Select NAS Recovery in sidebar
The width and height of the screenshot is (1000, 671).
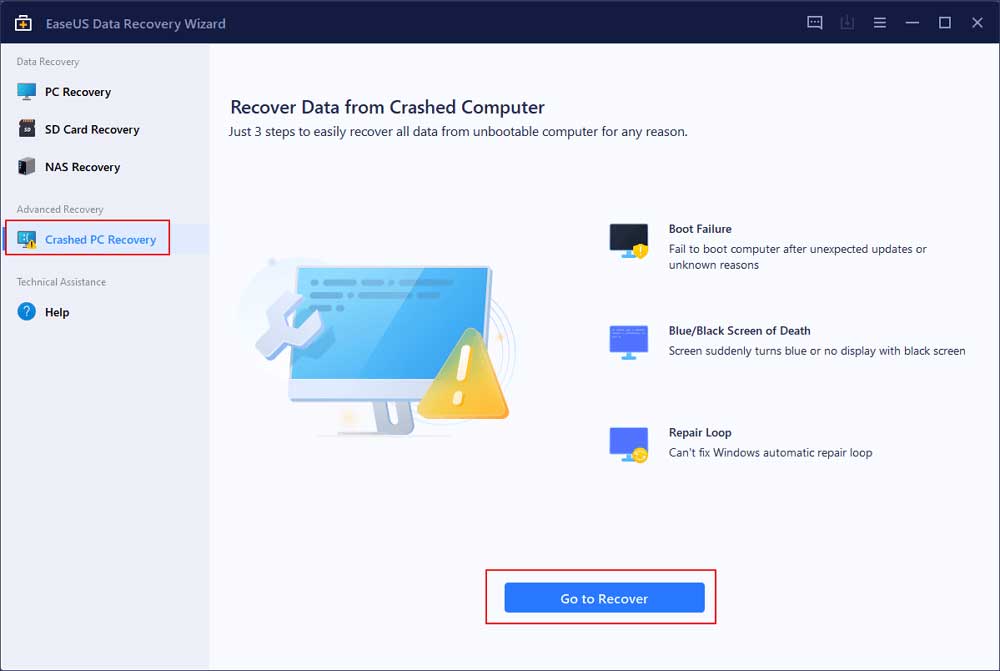pyautogui.click(x=105, y=167)
